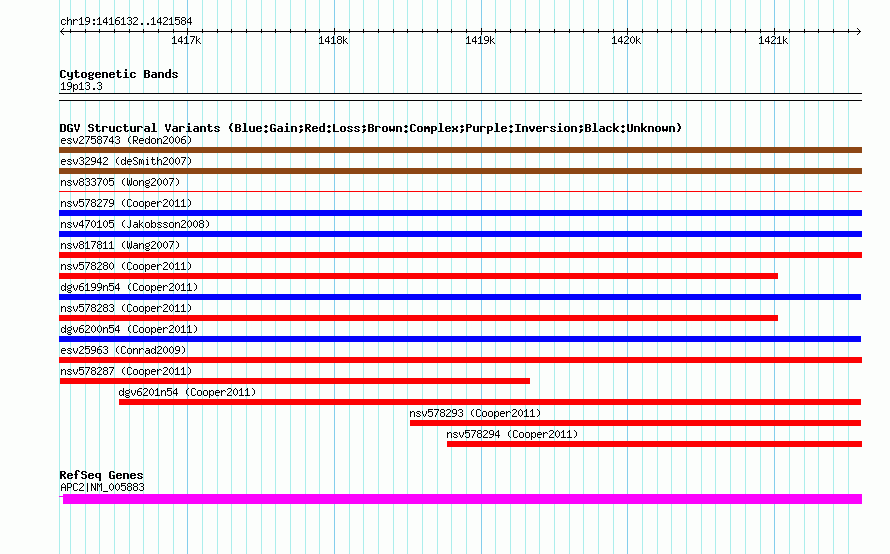Click the 1419k ruler tick label
Viewport: 890px width, 554px height.
[x=480, y=40]
